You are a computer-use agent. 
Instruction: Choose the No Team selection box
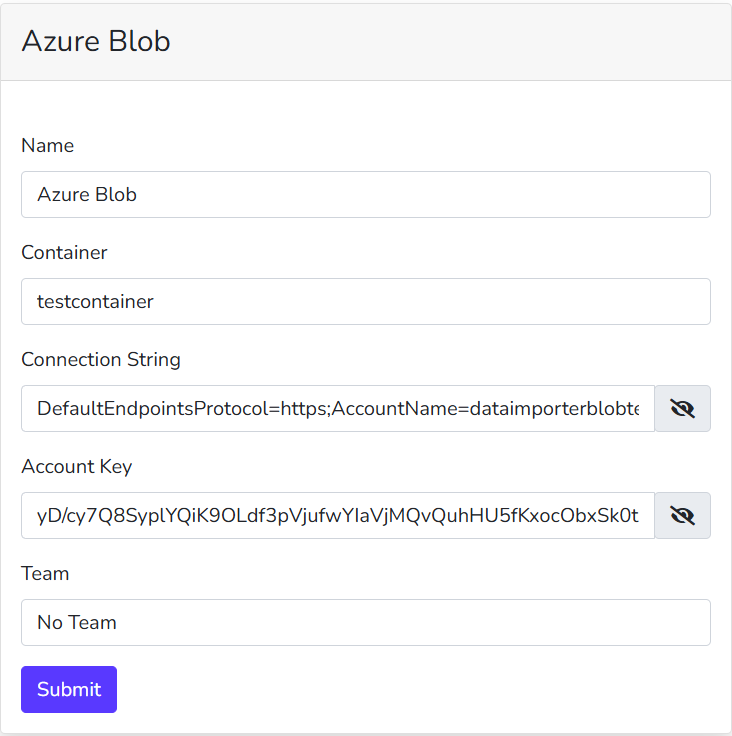click(366, 622)
